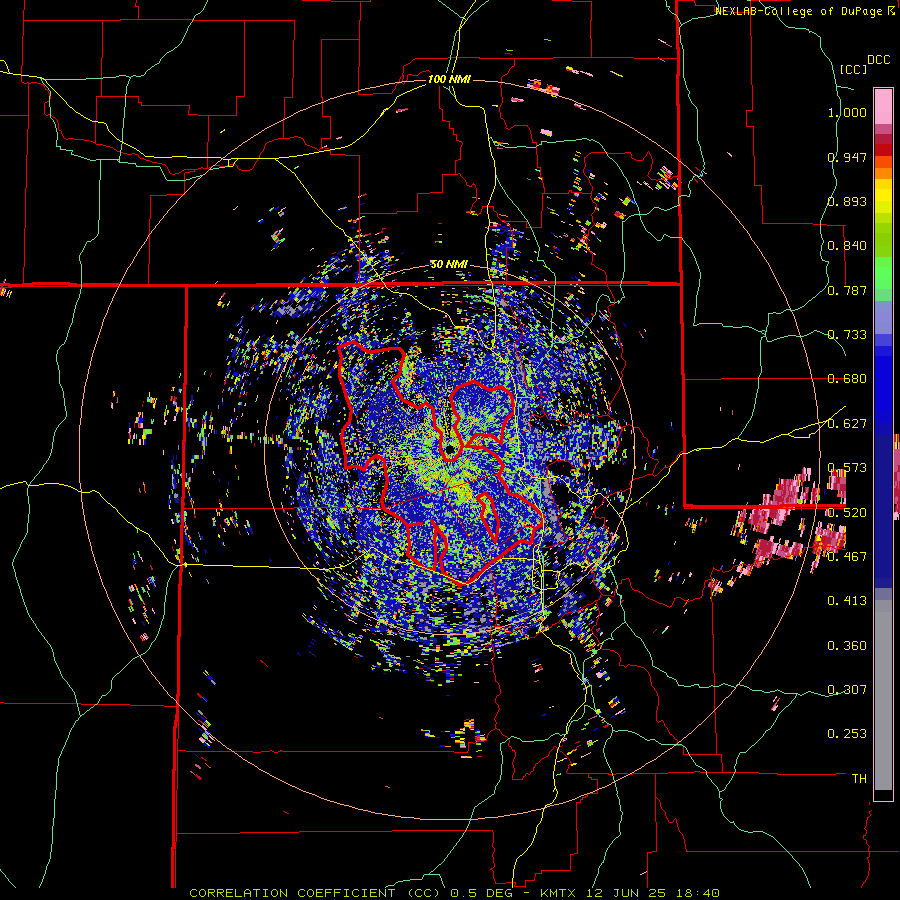Image resolution: width=900 pixels, height=900 pixels.
Task: Select the 0.413 legend value
Action: [x=847, y=601]
